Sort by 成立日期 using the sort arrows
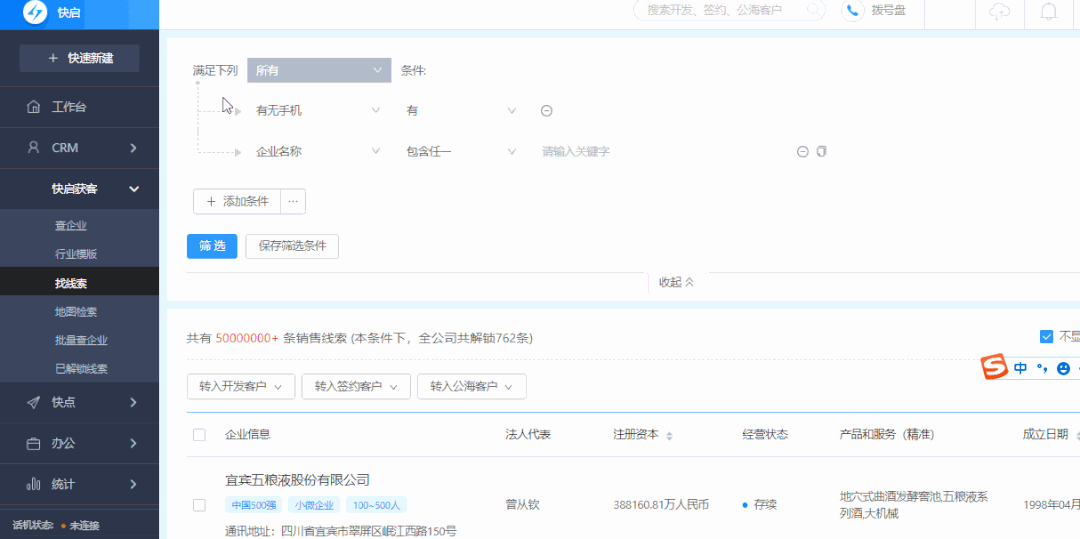The width and height of the screenshot is (1080, 539). click(x=1077, y=436)
